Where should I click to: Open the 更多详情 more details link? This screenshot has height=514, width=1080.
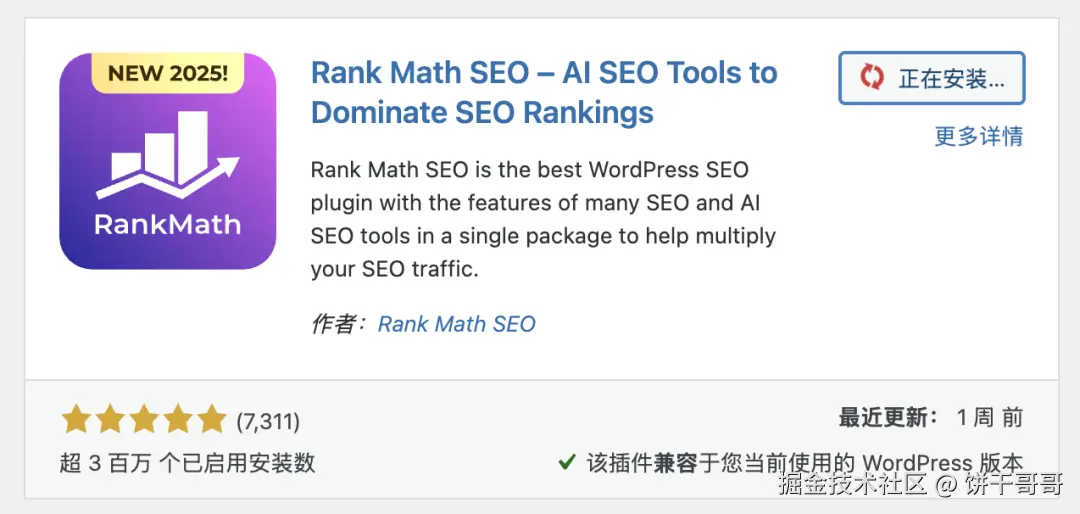point(978,137)
